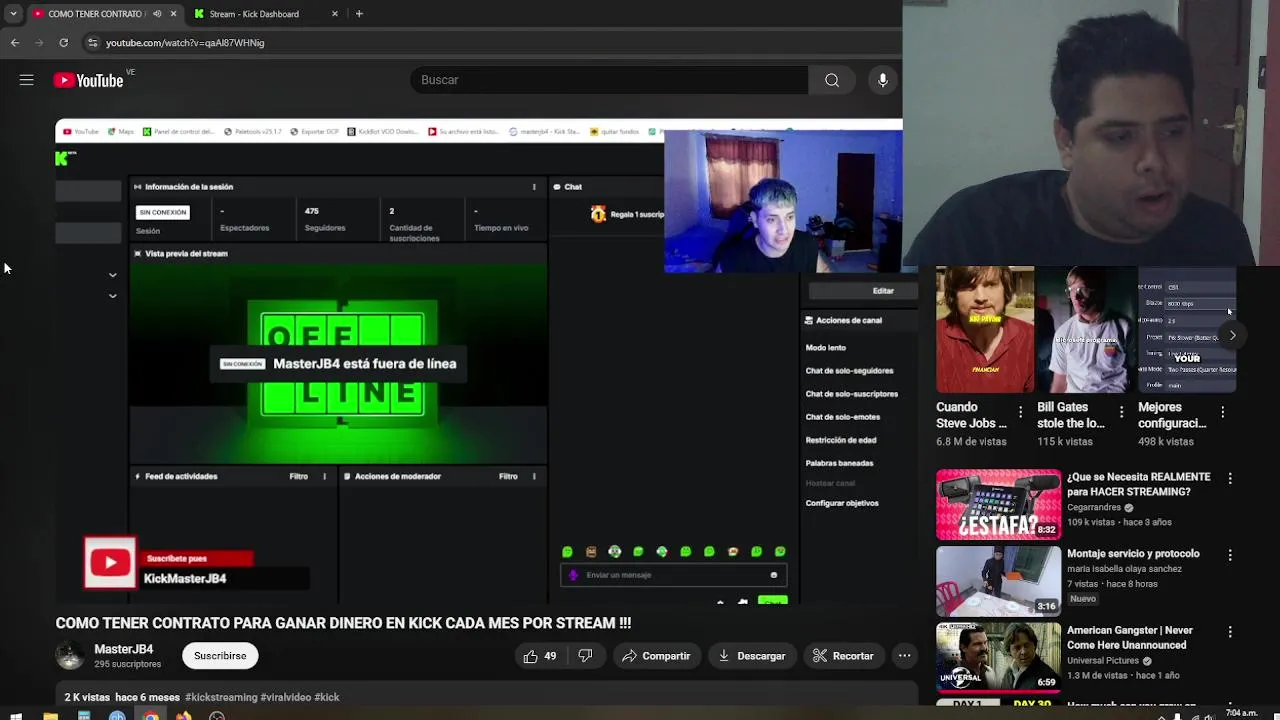Close the Stream - Kick Dashboard tab
Viewport: 1280px width, 720px height.
[x=335, y=14]
